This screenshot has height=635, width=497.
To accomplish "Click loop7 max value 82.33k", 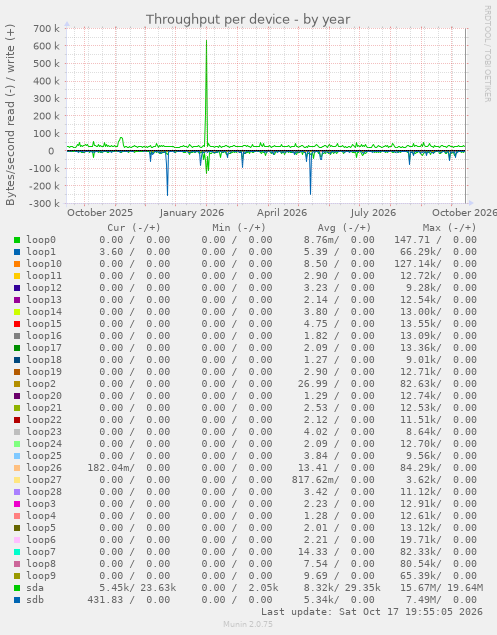I will (418, 552).
